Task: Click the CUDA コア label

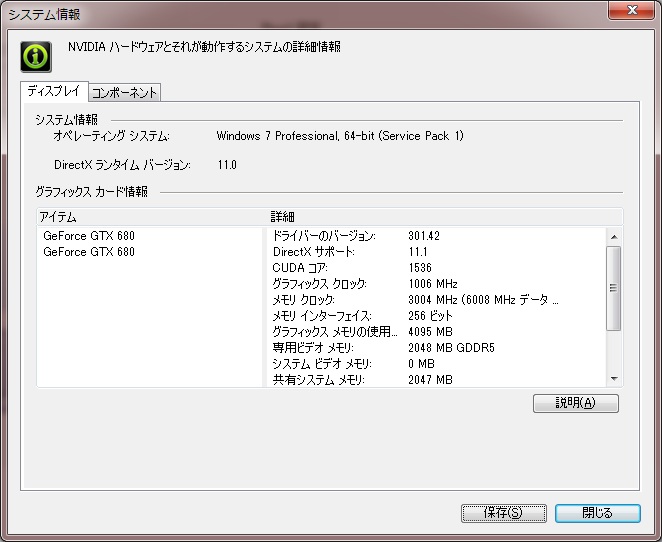Action: point(300,268)
